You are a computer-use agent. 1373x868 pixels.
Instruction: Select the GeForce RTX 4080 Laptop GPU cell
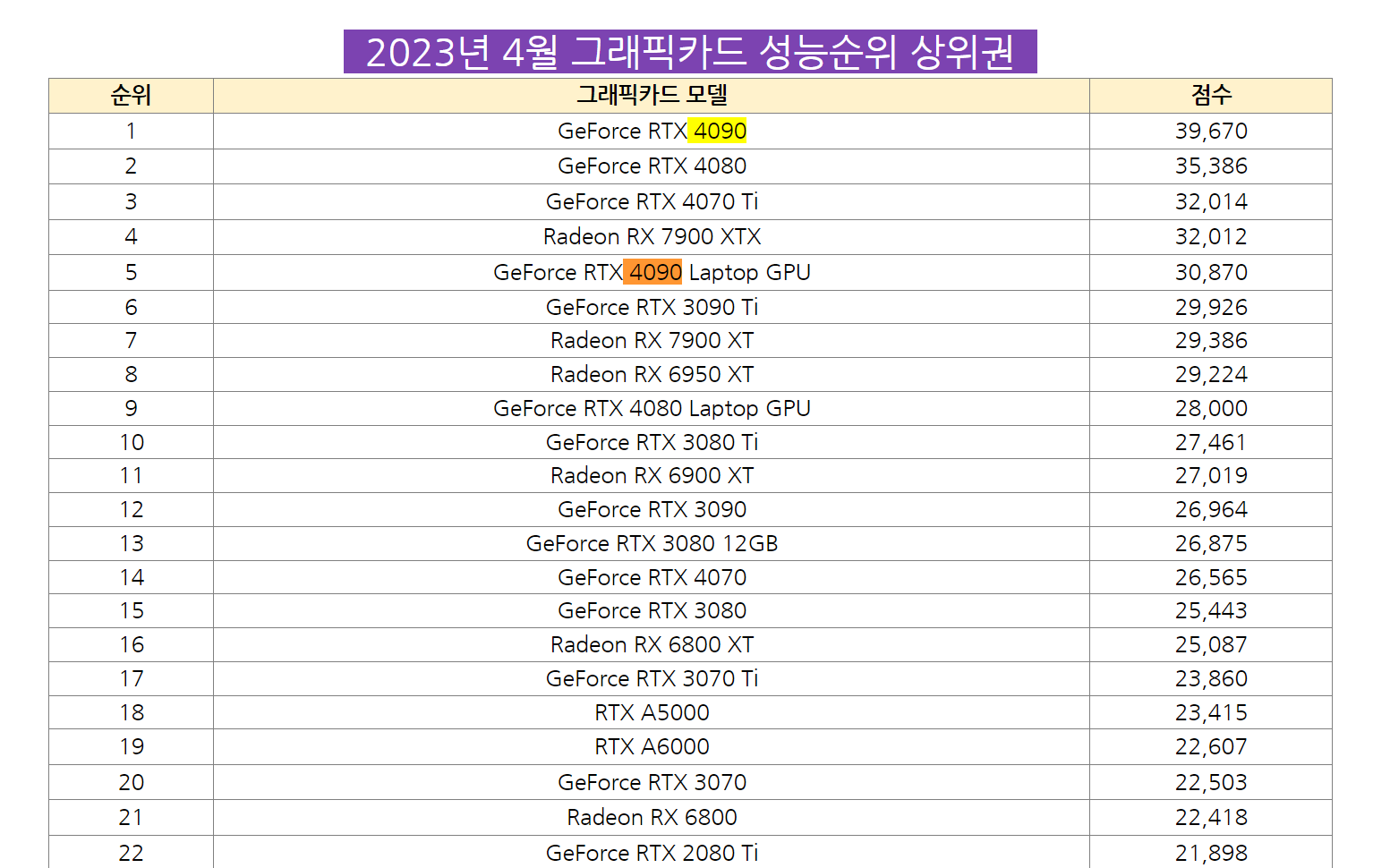pyautogui.click(x=652, y=408)
